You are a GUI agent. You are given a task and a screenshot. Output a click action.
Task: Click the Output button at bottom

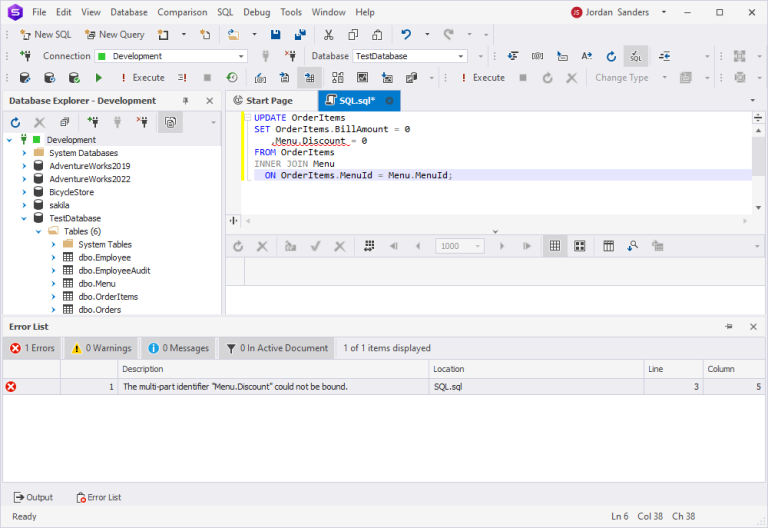click(x=33, y=497)
